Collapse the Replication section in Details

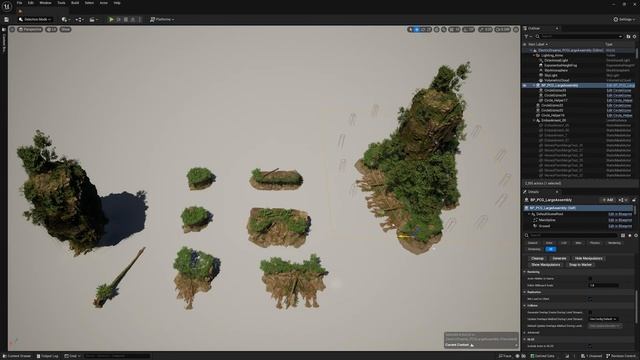(525, 292)
